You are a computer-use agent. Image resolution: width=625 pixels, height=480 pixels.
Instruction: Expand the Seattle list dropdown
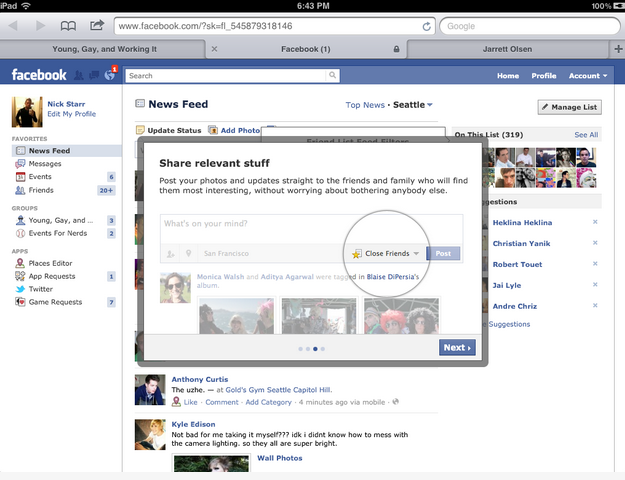point(413,105)
